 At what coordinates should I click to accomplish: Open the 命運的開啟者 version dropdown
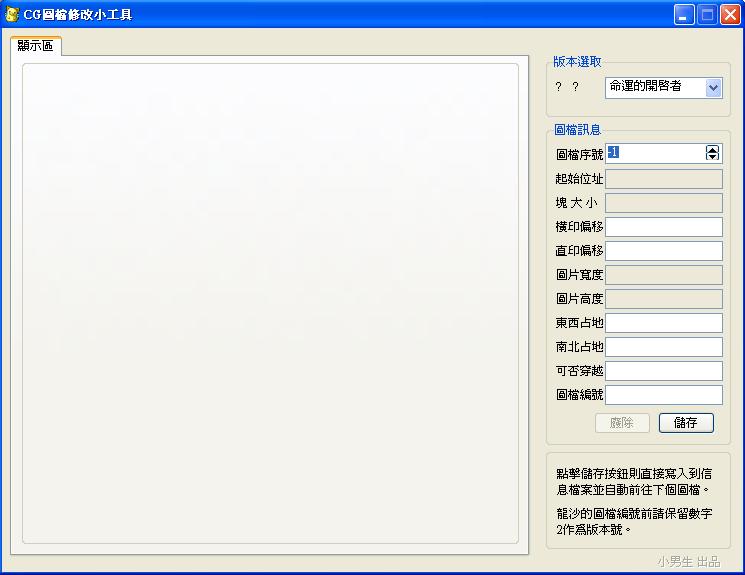tap(713, 87)
